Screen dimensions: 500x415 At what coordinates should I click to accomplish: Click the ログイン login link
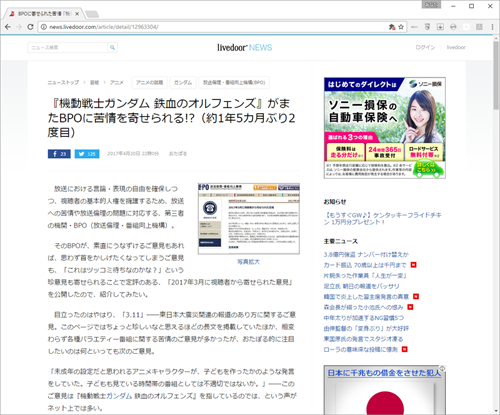click(425, 47)
